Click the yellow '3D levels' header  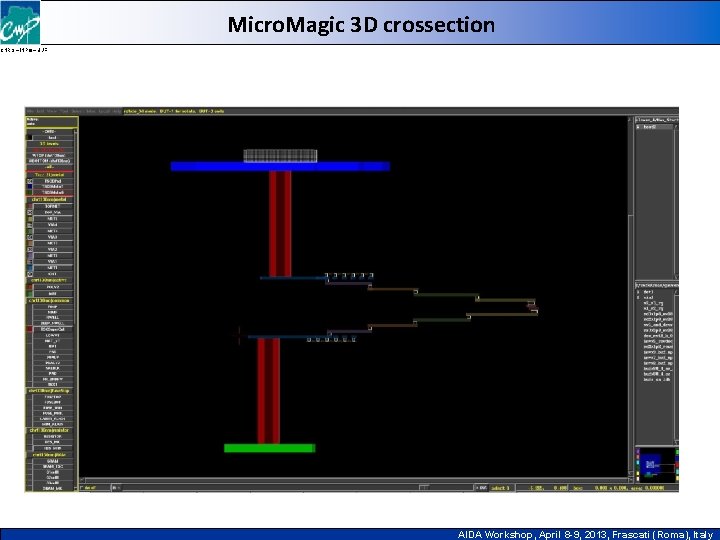50,144
